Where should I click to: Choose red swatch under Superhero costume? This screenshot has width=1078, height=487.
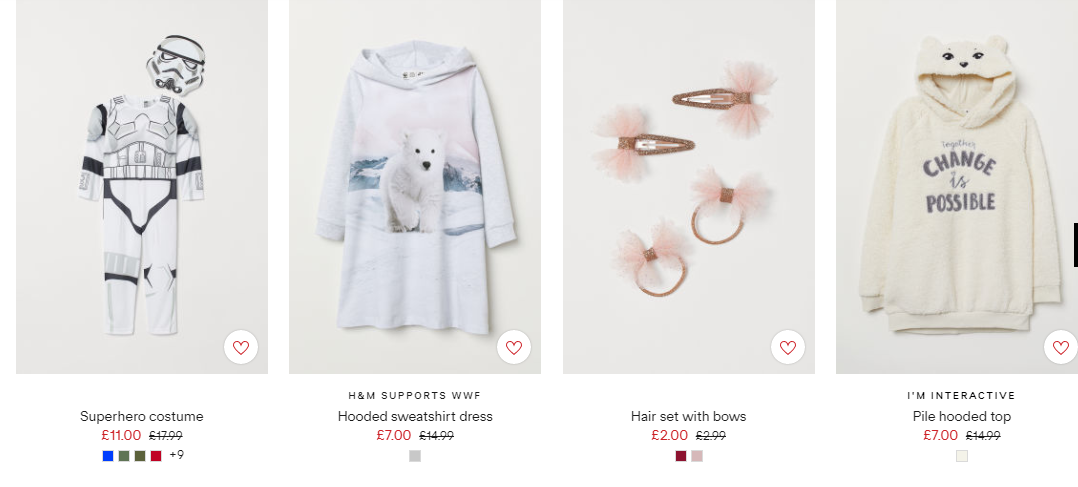tap(156, 455)
